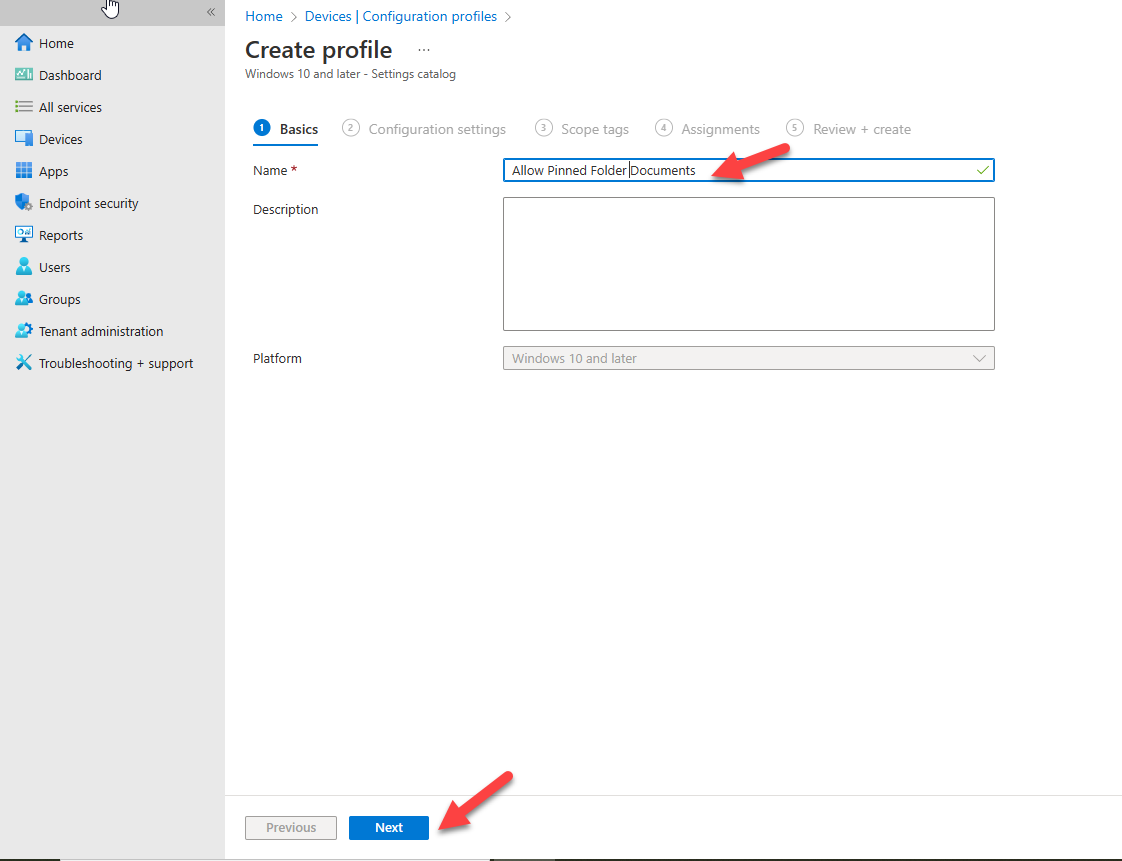Open the Groups section icon
1122x861 pixels.
(22, 299)
